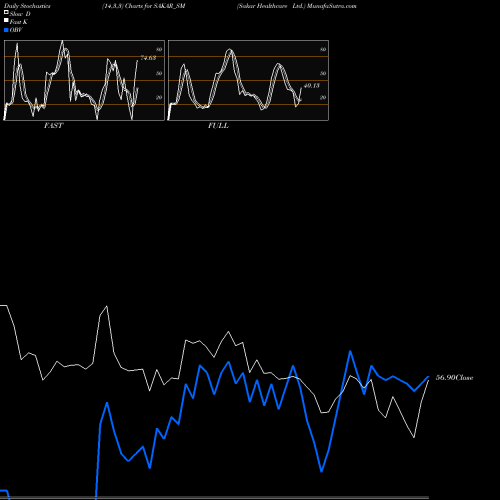Click the 20 level label in FAST chart

[159, 97]
